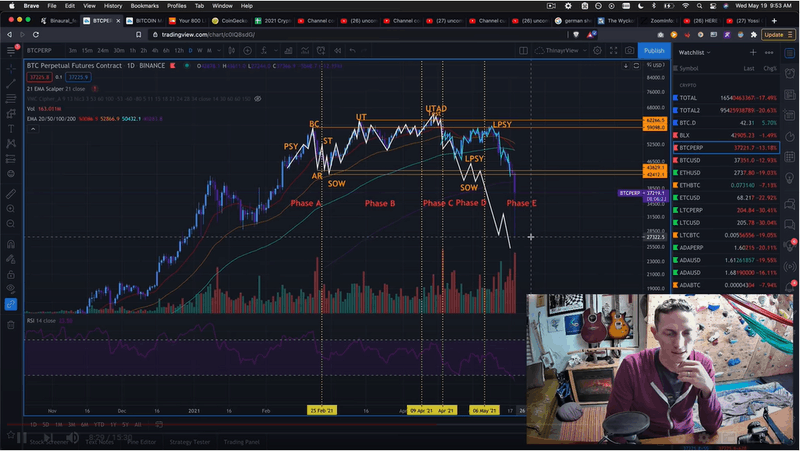
Task: Select ADAPERP in the watchlist
Action: click(x=726, y=248)
